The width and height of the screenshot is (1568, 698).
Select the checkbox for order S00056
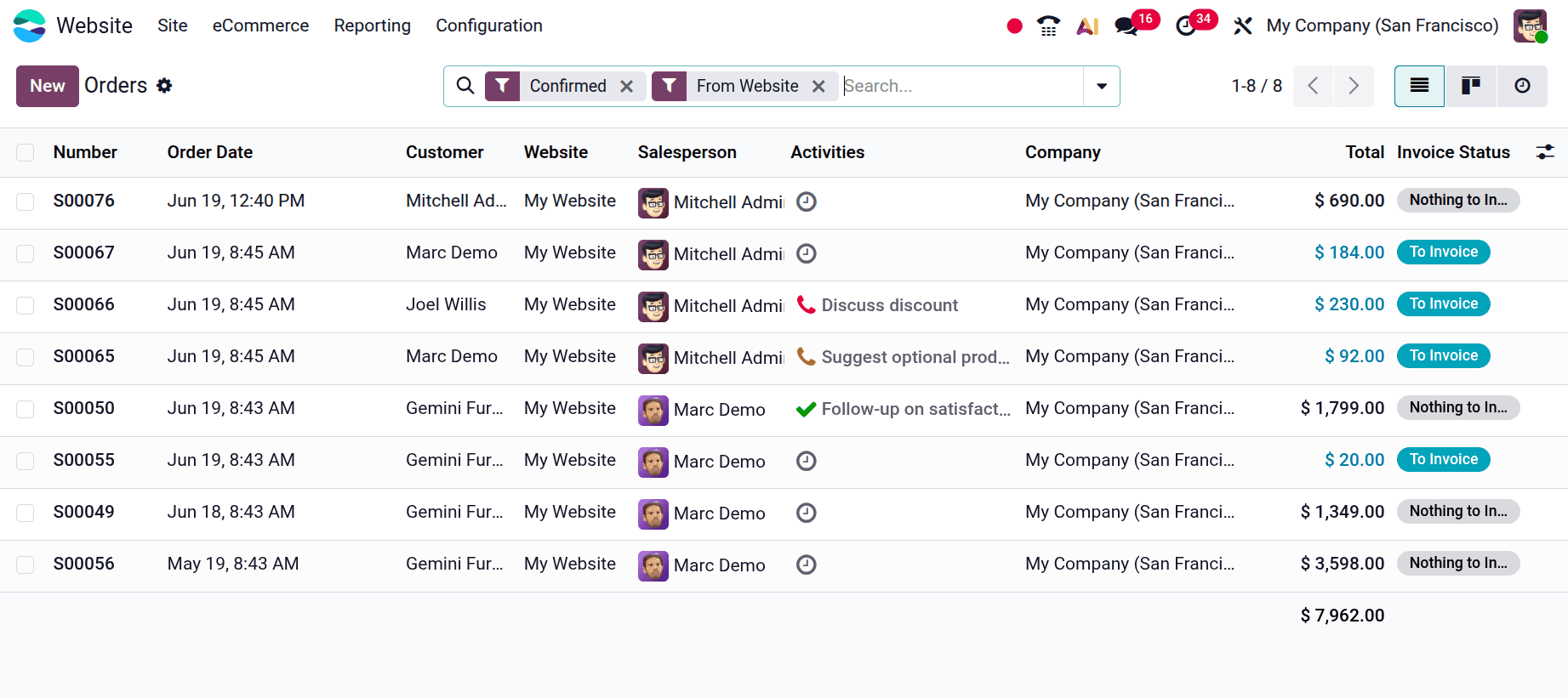26,565
